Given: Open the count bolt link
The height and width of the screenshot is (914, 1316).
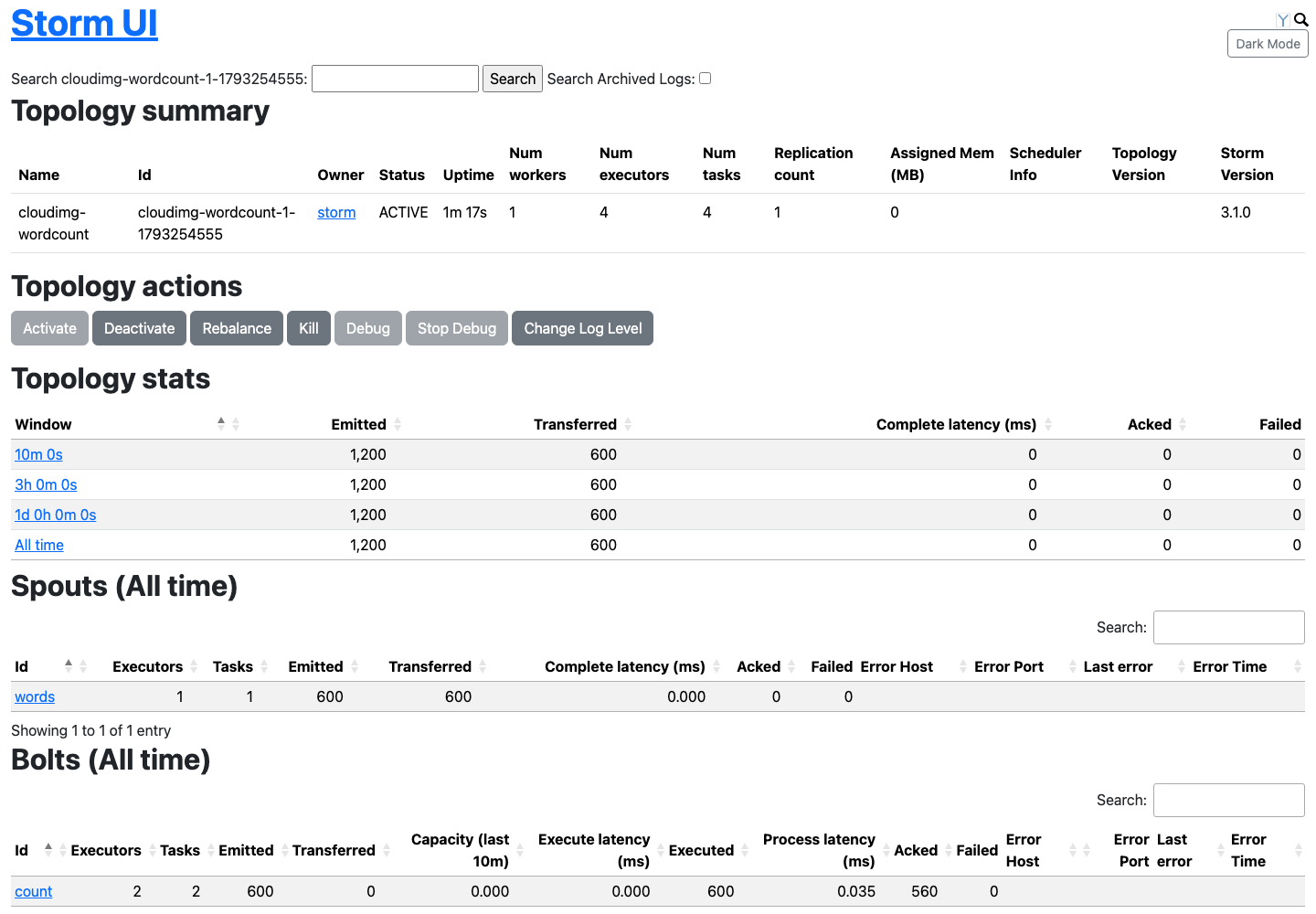Looking at the screenshot, I should tap(34, 891).
